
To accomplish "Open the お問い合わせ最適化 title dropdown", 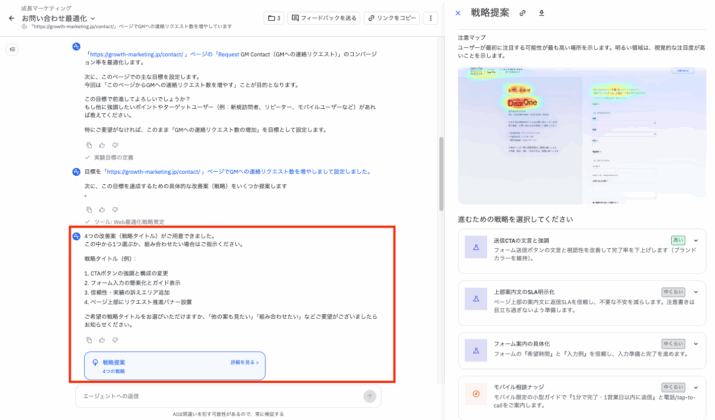I will (x=94, y=18).
